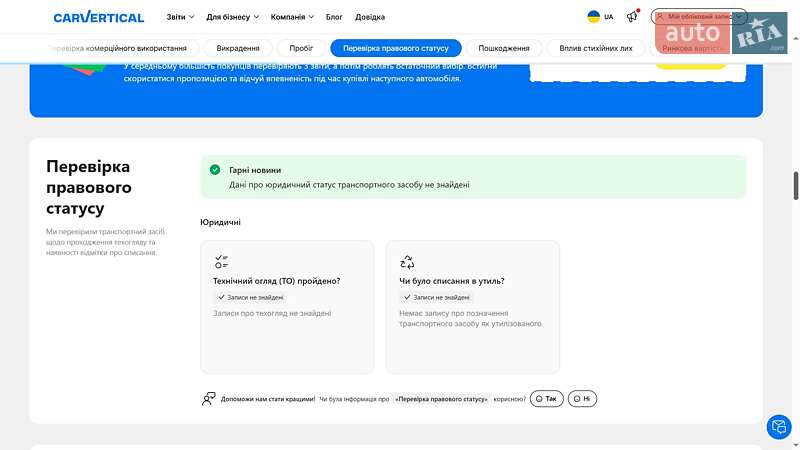Click the scrap recycling icon
This screenshot has width=800, height=450.
click(407, 262)
